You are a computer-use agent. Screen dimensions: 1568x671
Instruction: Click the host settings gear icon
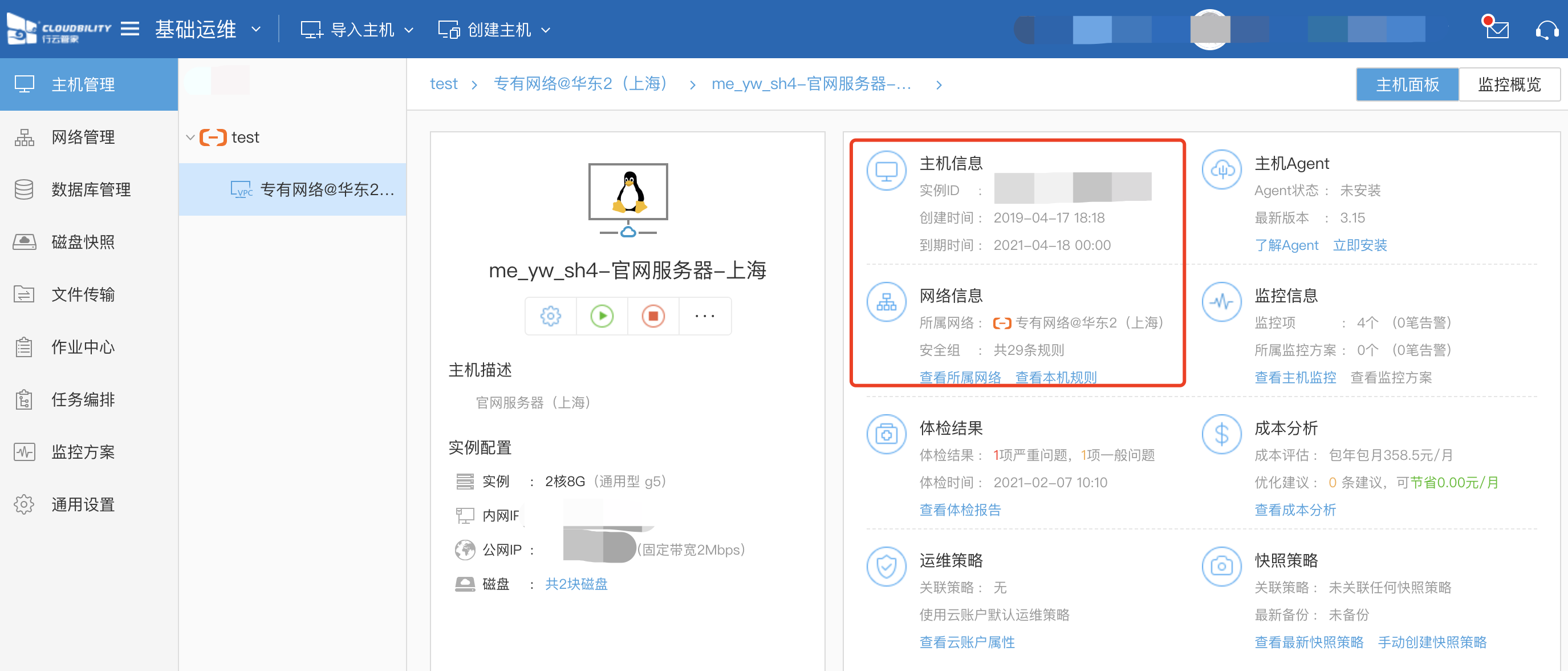[x=550, y=316]
